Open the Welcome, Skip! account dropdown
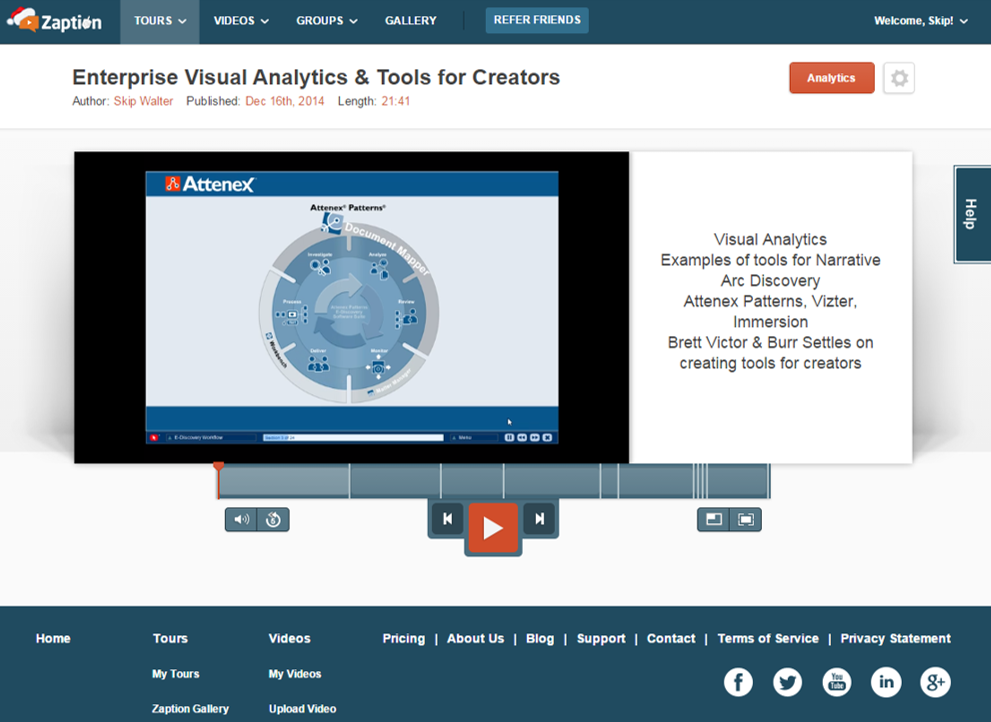The height and width of the screenshot is (722, 991). 920,21
